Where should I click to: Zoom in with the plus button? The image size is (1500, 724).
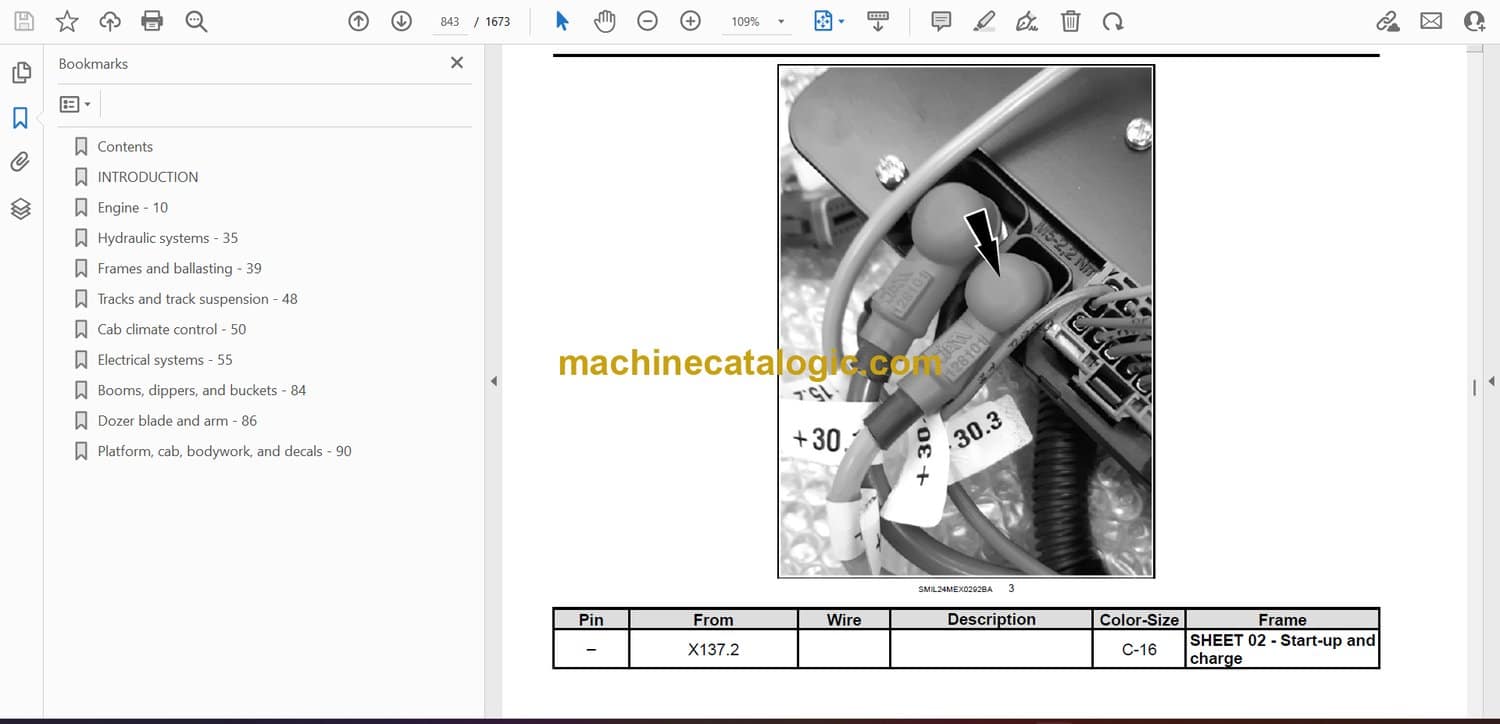tap(691, 21)
